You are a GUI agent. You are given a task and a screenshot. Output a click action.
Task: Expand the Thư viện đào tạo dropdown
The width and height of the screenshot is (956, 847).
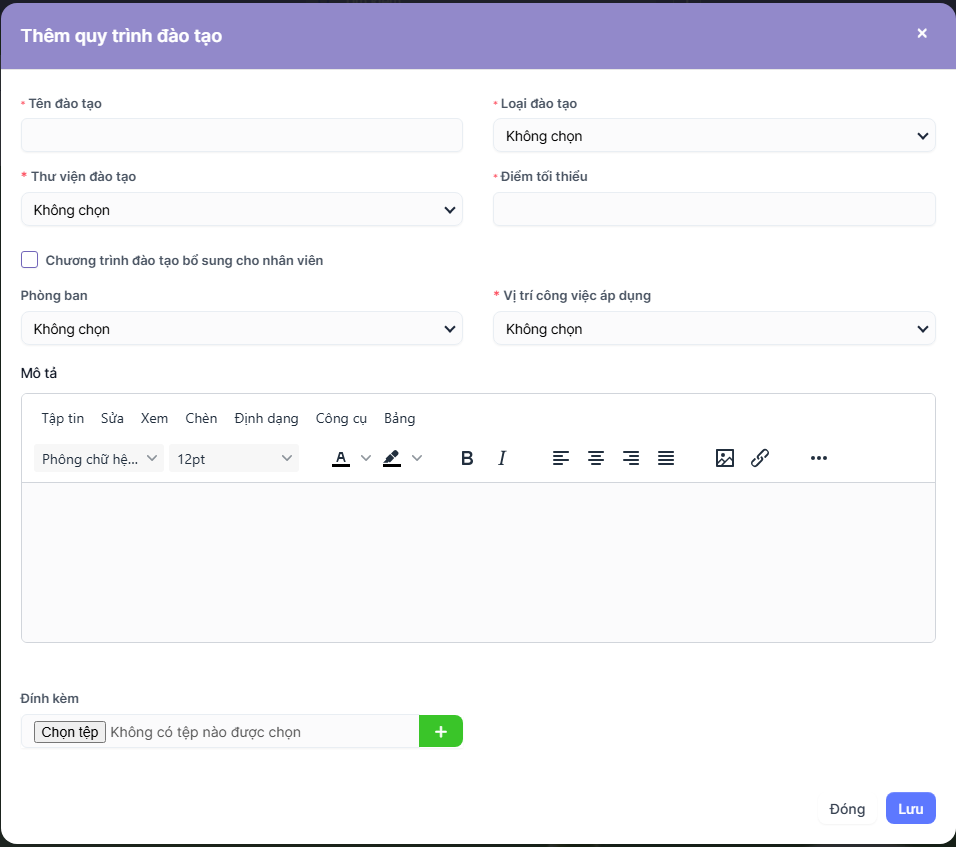(x=241, y=210)
